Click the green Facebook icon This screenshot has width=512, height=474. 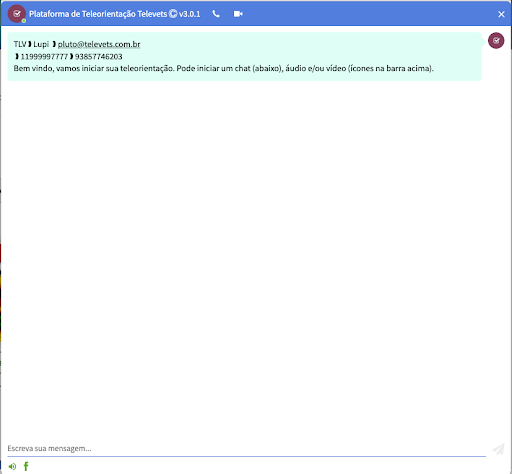26,466
